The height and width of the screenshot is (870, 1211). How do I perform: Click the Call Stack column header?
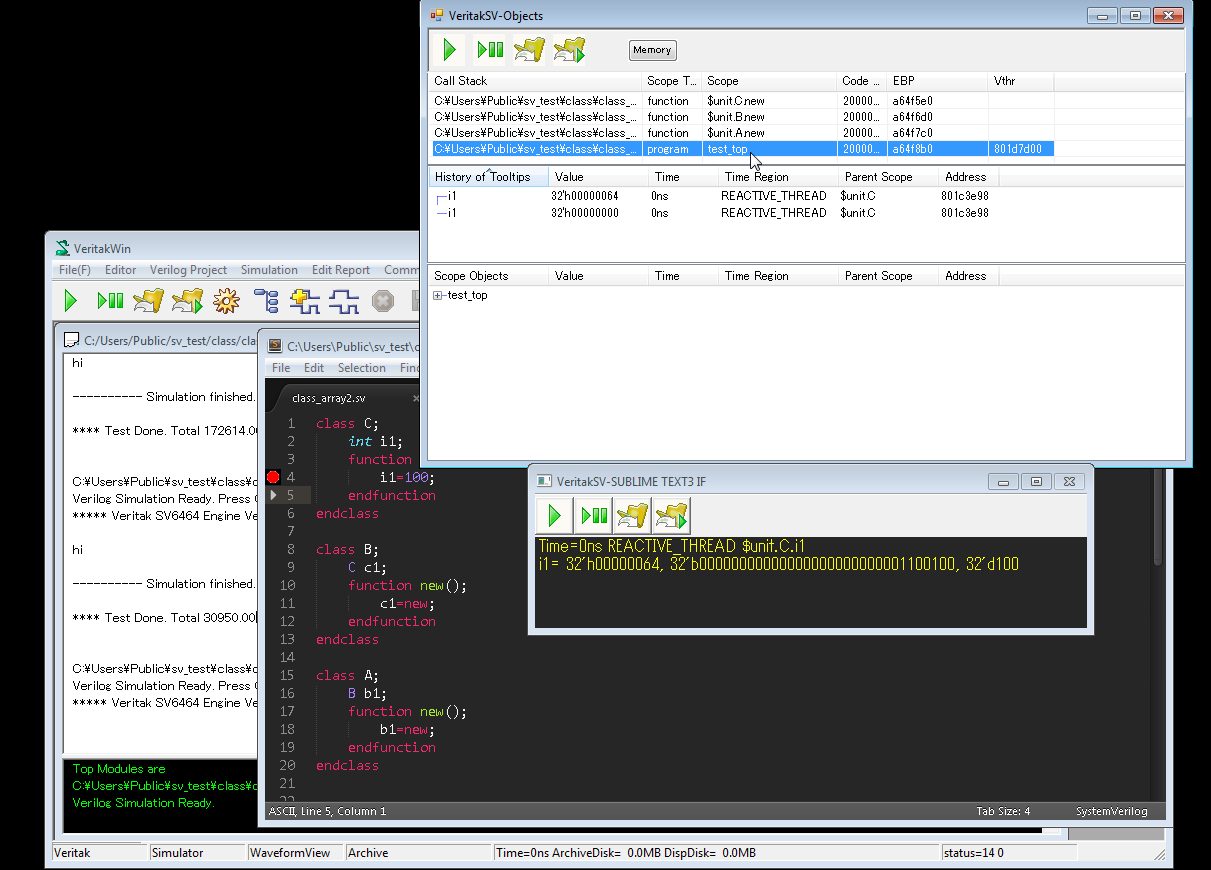(x=536, y=81)
